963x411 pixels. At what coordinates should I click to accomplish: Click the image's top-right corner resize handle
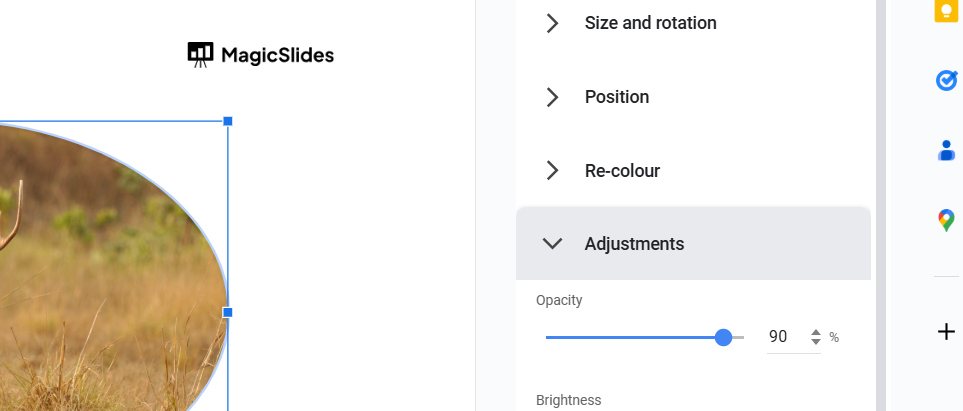(228, 121)
